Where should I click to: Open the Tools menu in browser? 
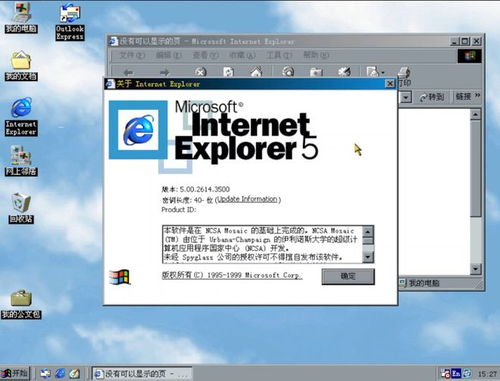tap(279, 55)
